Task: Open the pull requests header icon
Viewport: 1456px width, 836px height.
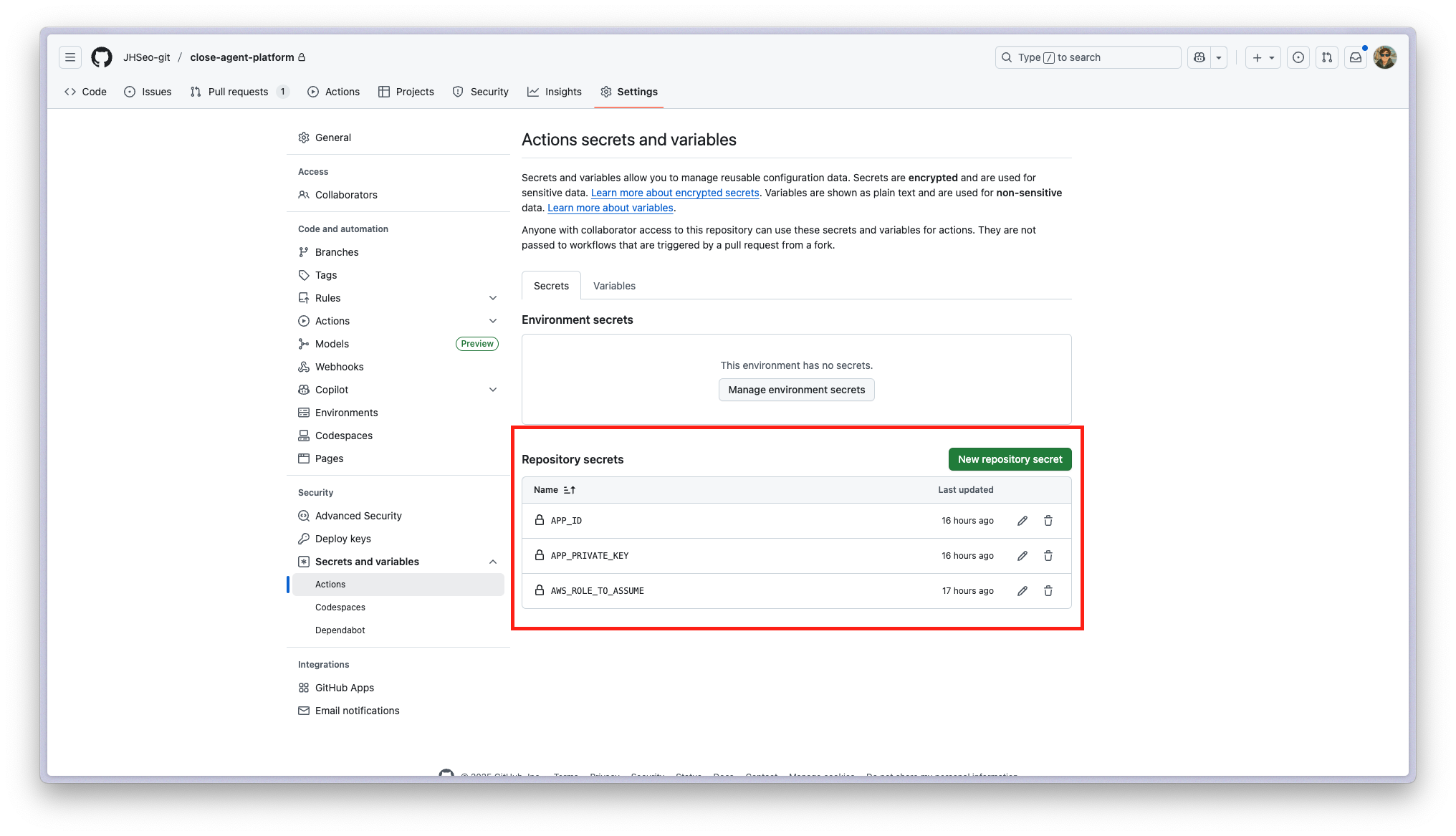Action: pos(1327,57)
